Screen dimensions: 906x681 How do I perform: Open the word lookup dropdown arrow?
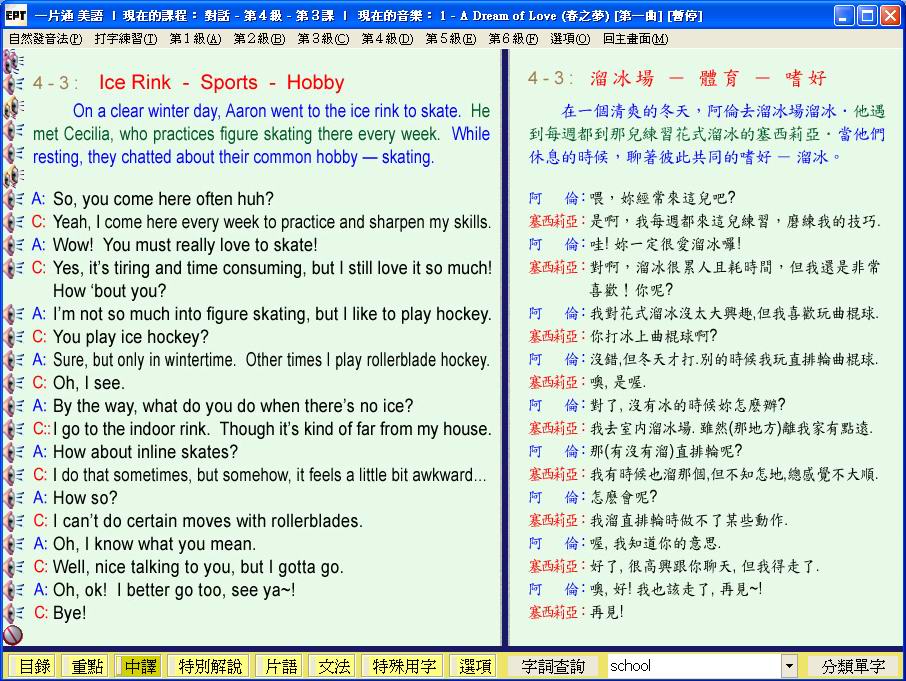(789, 666)
